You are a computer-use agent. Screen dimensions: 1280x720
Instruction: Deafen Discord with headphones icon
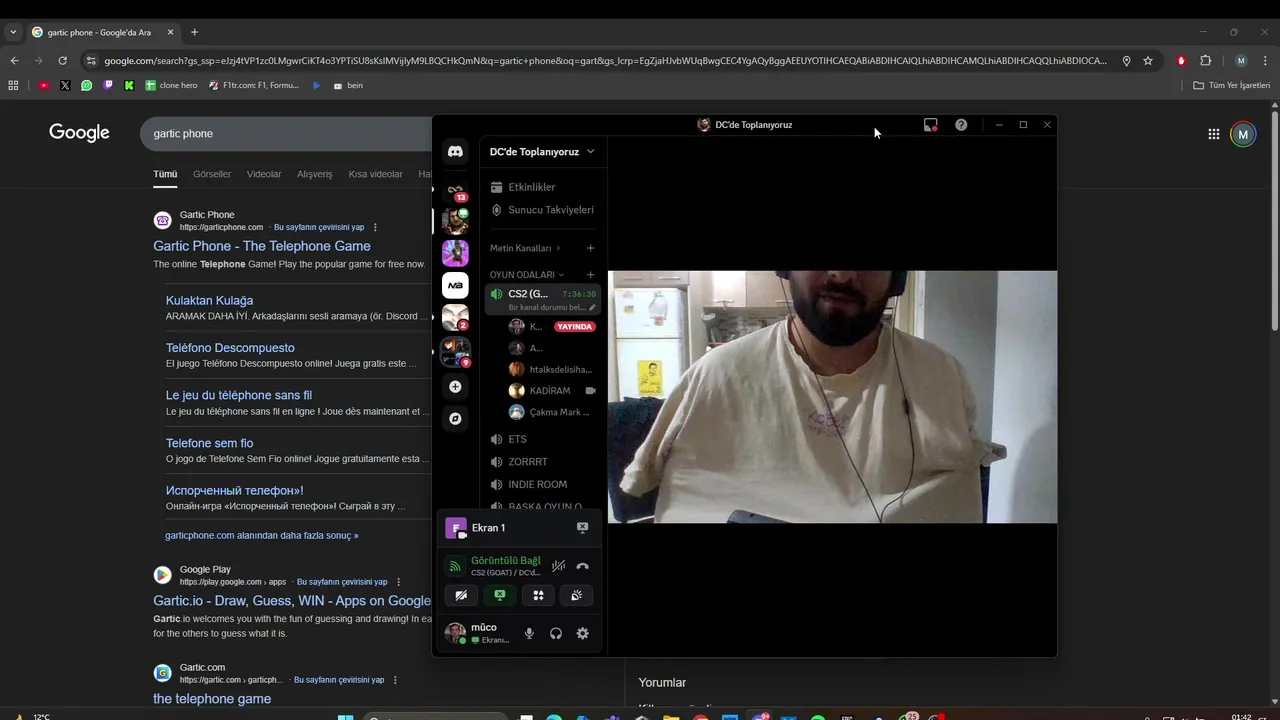(x=556, y=633)
